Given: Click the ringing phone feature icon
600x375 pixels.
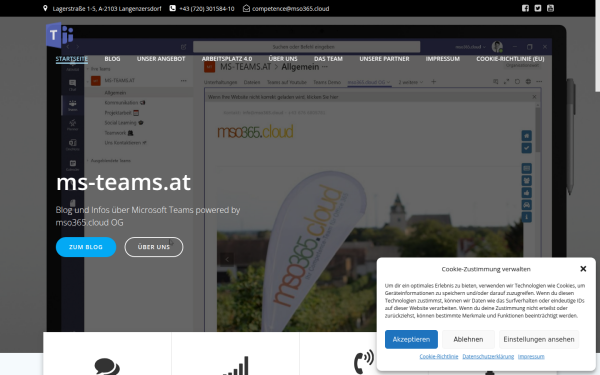Looking at the screenshot, I should tap(364, 362).
